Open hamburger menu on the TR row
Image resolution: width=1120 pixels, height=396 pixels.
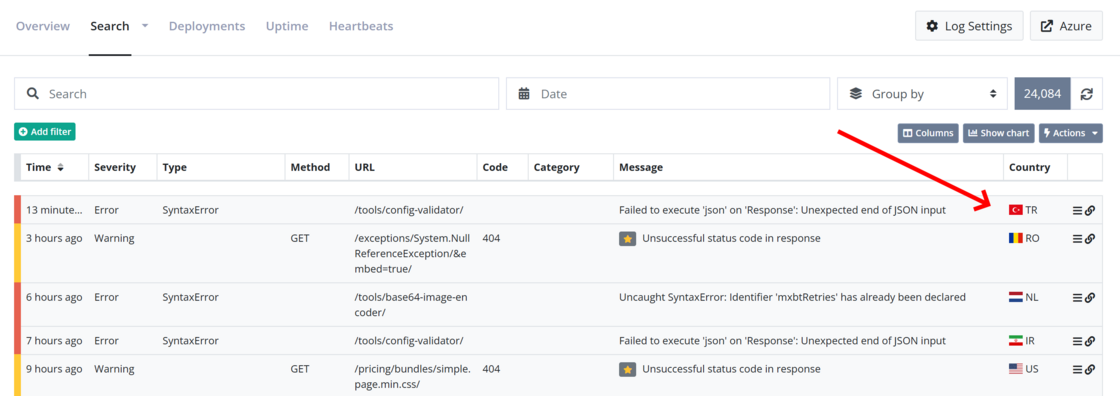click(x=1077, y=210)
